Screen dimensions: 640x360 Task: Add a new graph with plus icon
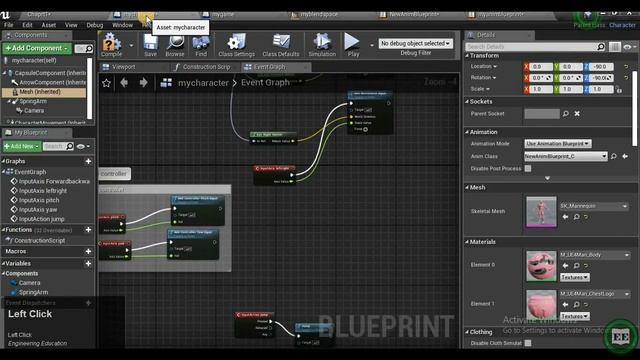[88, 162]
